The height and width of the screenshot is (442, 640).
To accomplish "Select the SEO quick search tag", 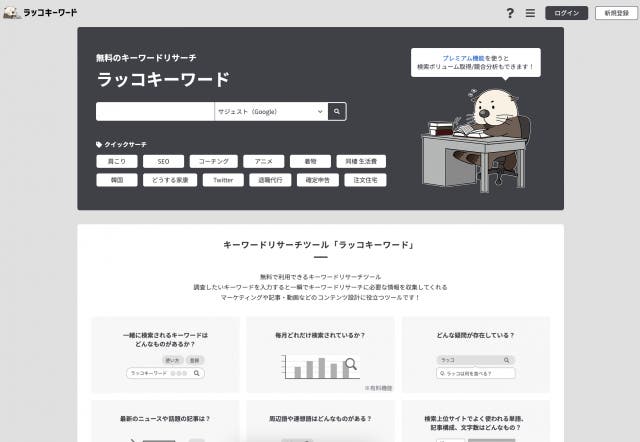I will pyautogui.click(x=163, y=161).
